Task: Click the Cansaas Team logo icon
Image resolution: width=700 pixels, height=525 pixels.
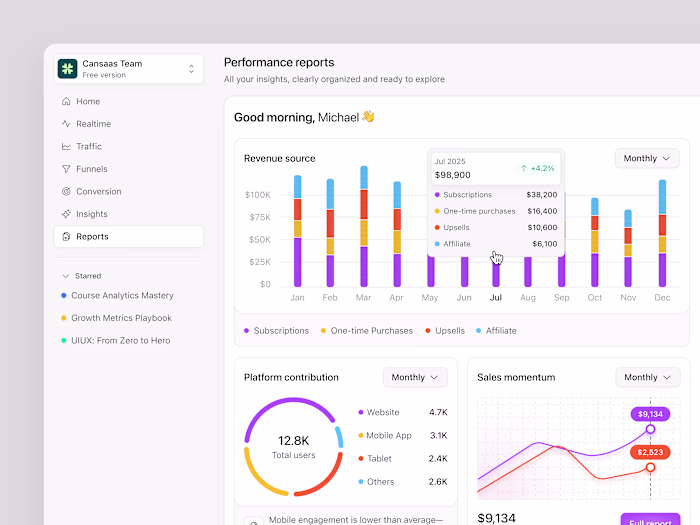Action: pos(67,69)
